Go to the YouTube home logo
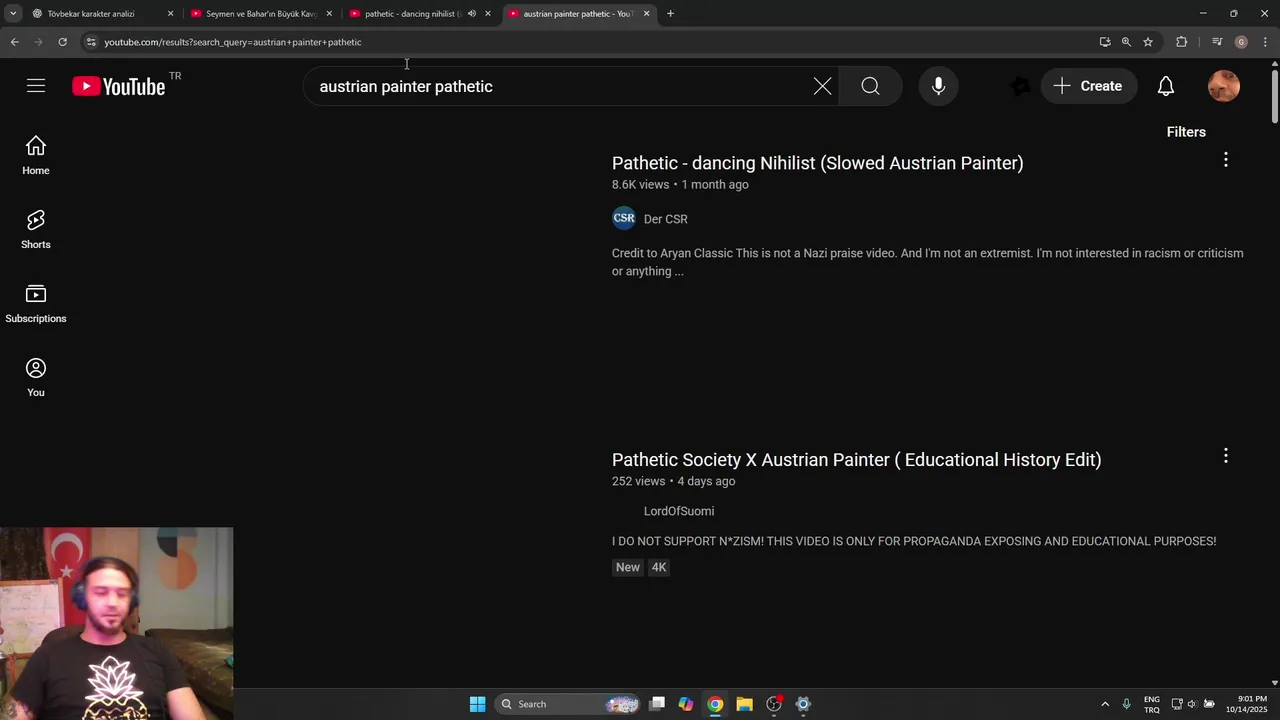The width and height of the screenshot is (1280, 720). coord(119,86)
